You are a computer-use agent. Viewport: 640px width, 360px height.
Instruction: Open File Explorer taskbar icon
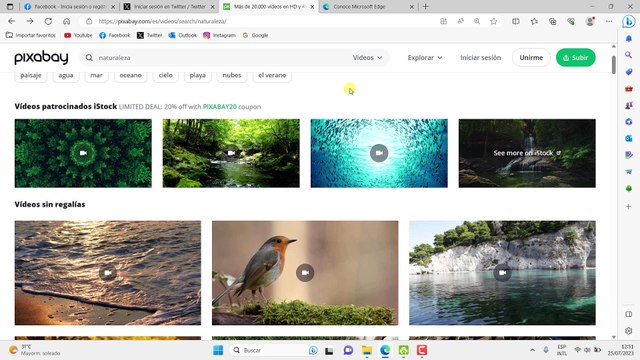click(367, 350)
